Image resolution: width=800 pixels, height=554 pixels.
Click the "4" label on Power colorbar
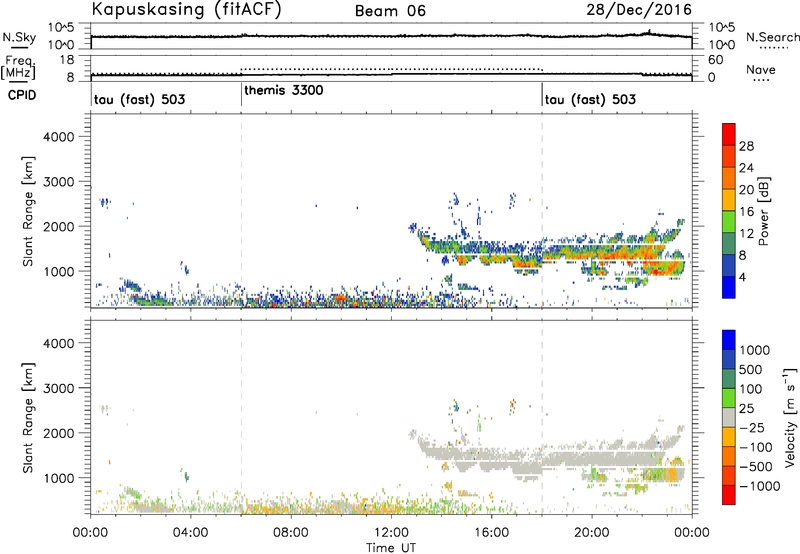(x=743, y=278)
